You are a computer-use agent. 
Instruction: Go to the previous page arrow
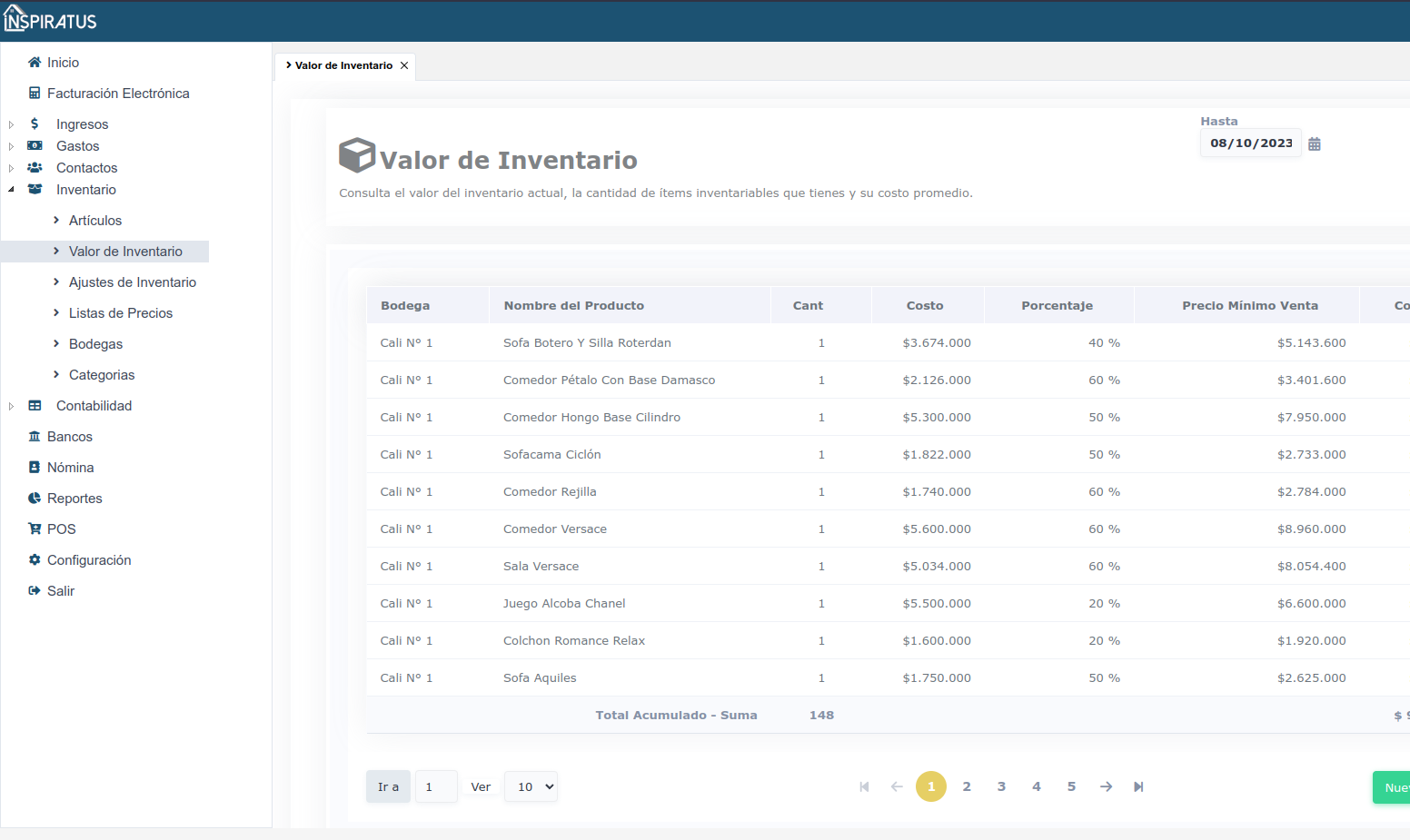pos(897,786)
